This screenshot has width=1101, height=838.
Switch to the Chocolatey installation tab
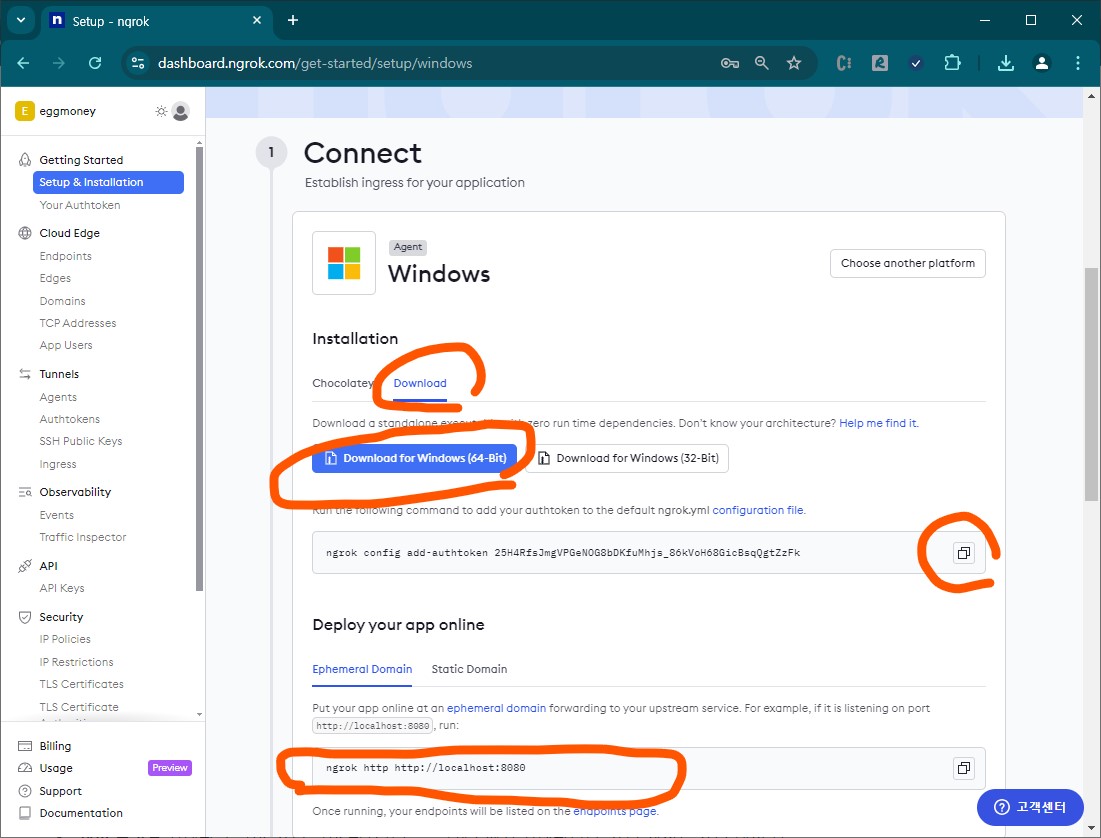click(343, 384)
